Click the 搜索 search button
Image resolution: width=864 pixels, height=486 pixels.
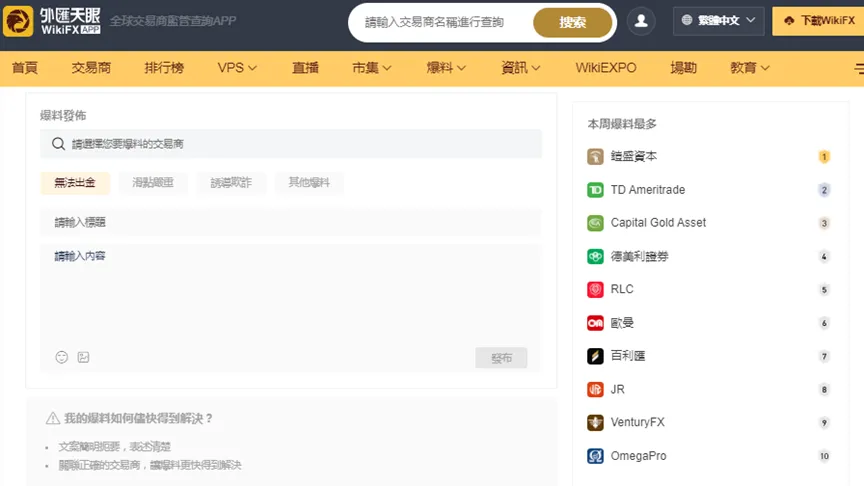[x=573, y=23]
